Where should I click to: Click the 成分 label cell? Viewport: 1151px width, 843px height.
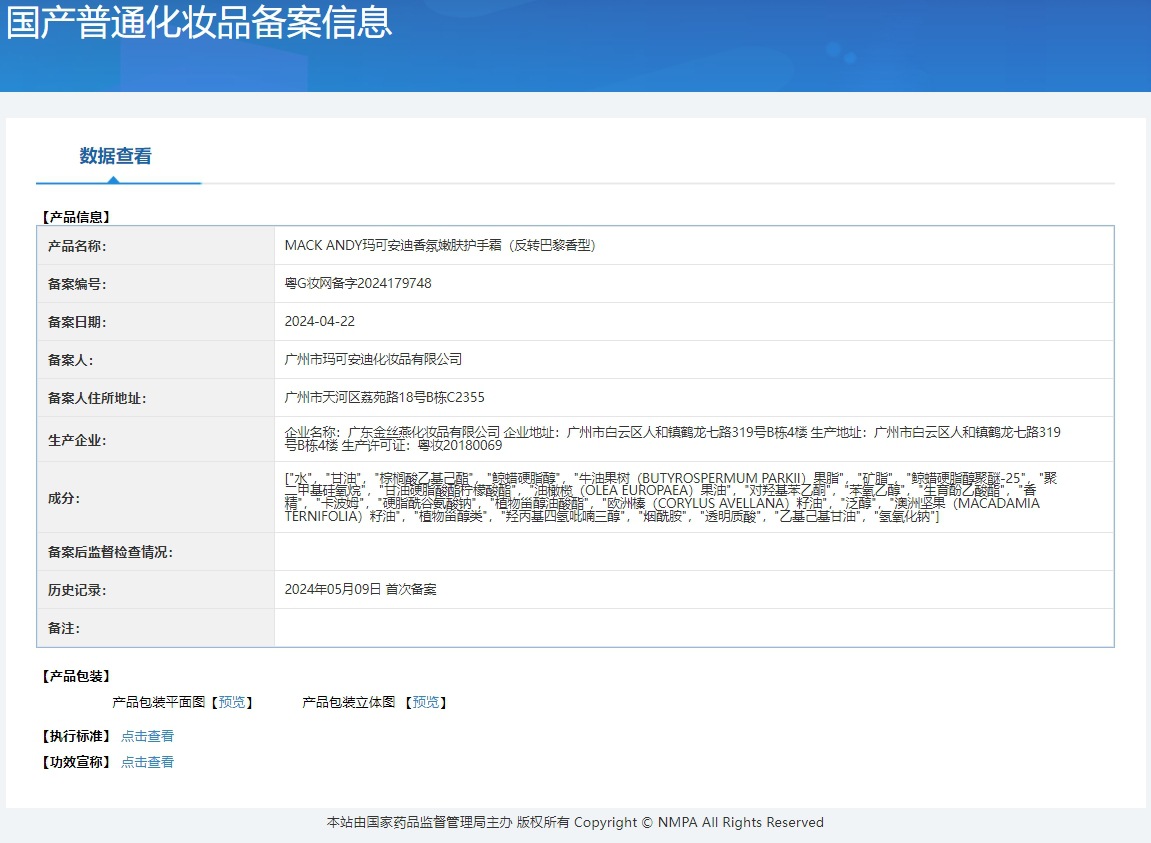click(156, 498)
